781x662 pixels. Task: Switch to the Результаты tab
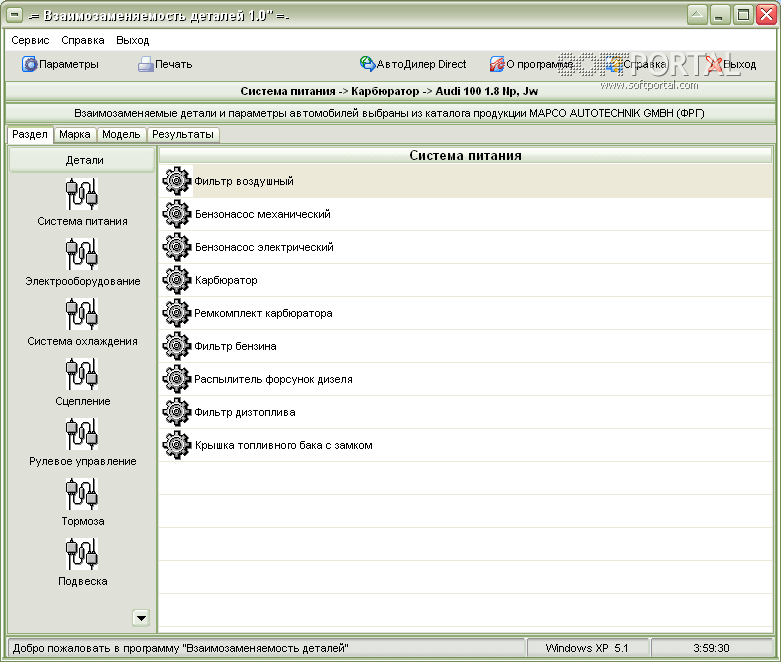click(183, 134)
